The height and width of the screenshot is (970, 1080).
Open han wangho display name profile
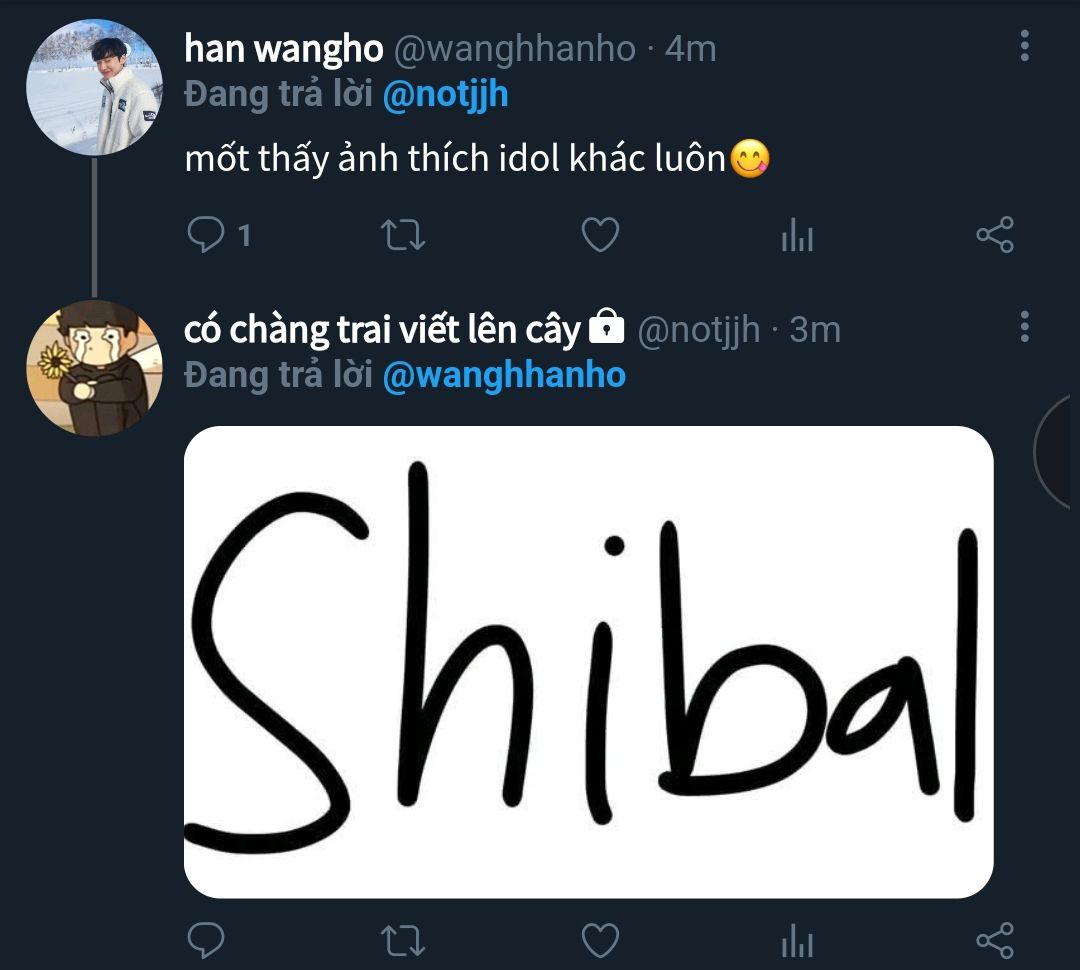[284, 49]
